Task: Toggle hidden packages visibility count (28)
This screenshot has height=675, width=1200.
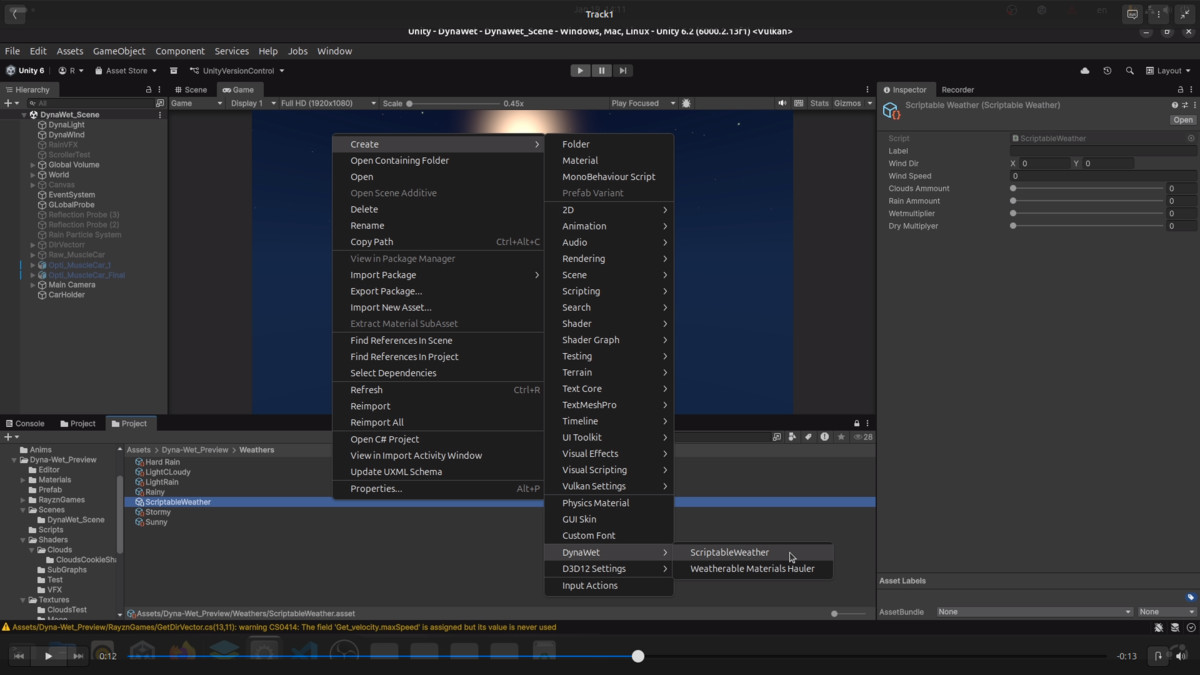Action: (863, 437)
